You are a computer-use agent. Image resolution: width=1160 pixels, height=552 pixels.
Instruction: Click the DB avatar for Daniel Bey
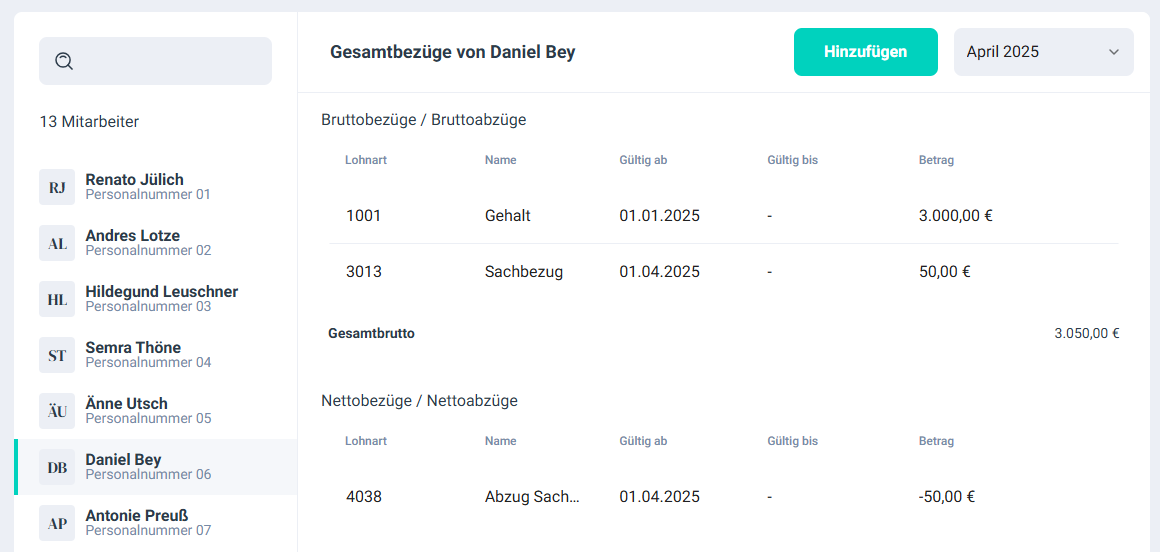57,467
